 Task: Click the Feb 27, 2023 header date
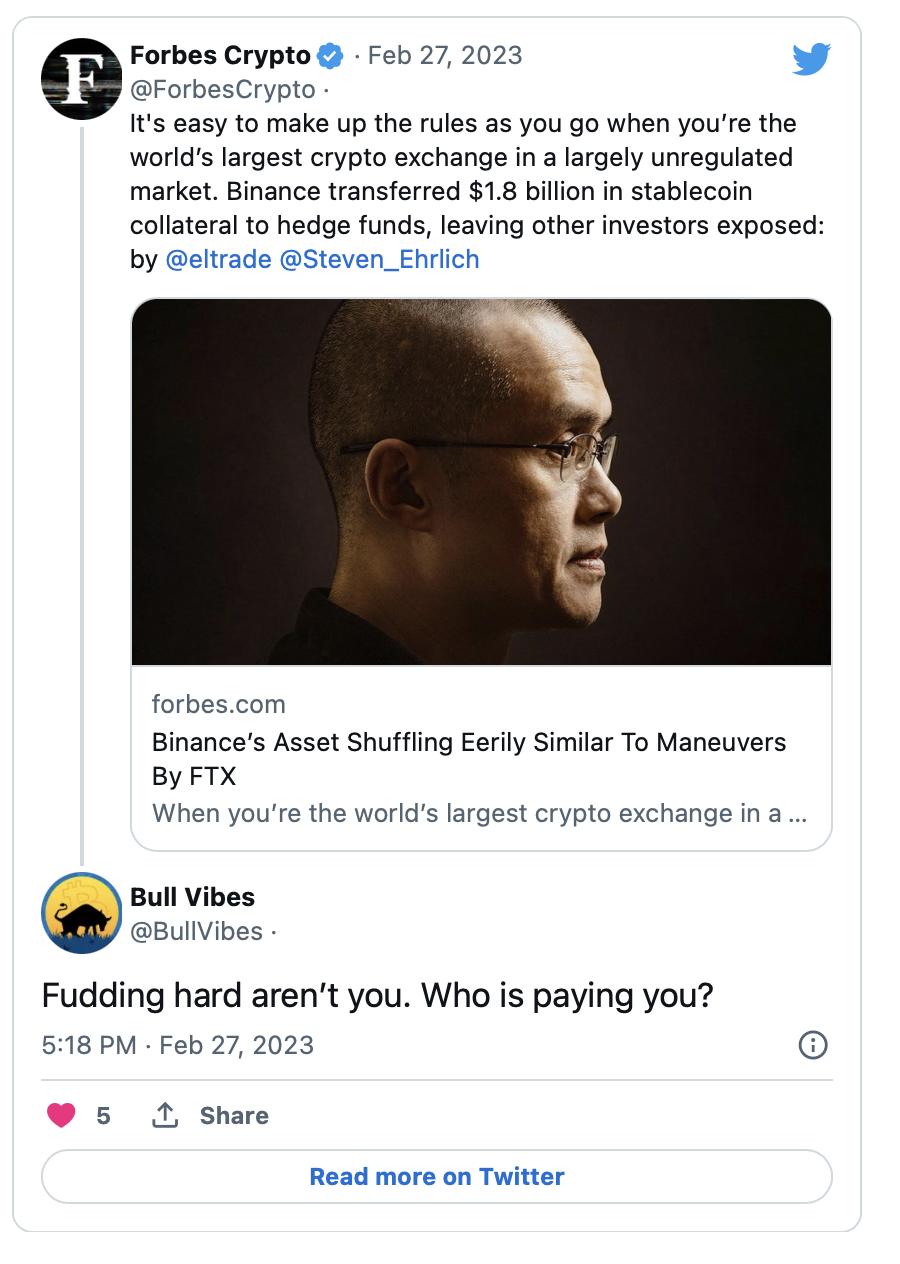tap(445, 55)
